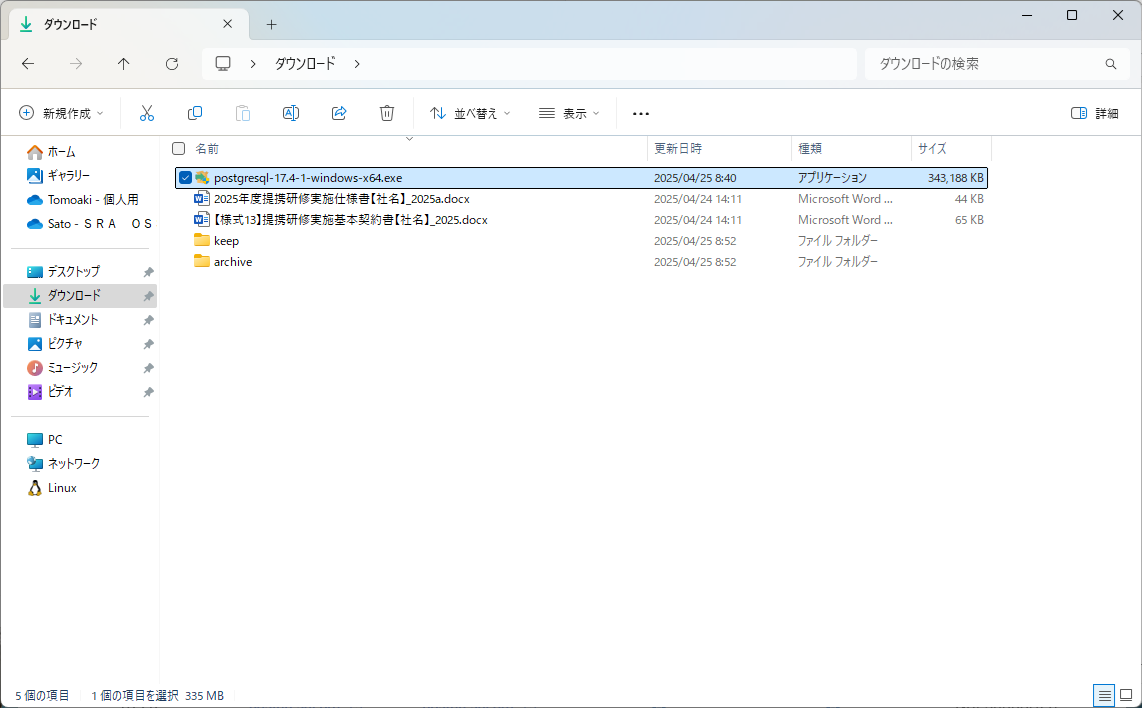Open the See more (...) menu

(640, 113)
